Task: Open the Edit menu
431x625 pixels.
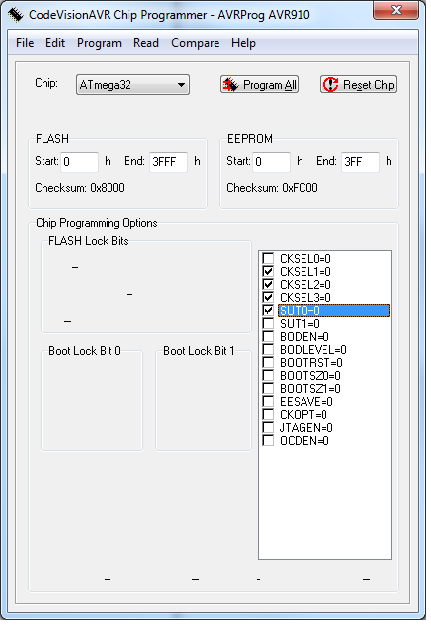Action: 55,43
